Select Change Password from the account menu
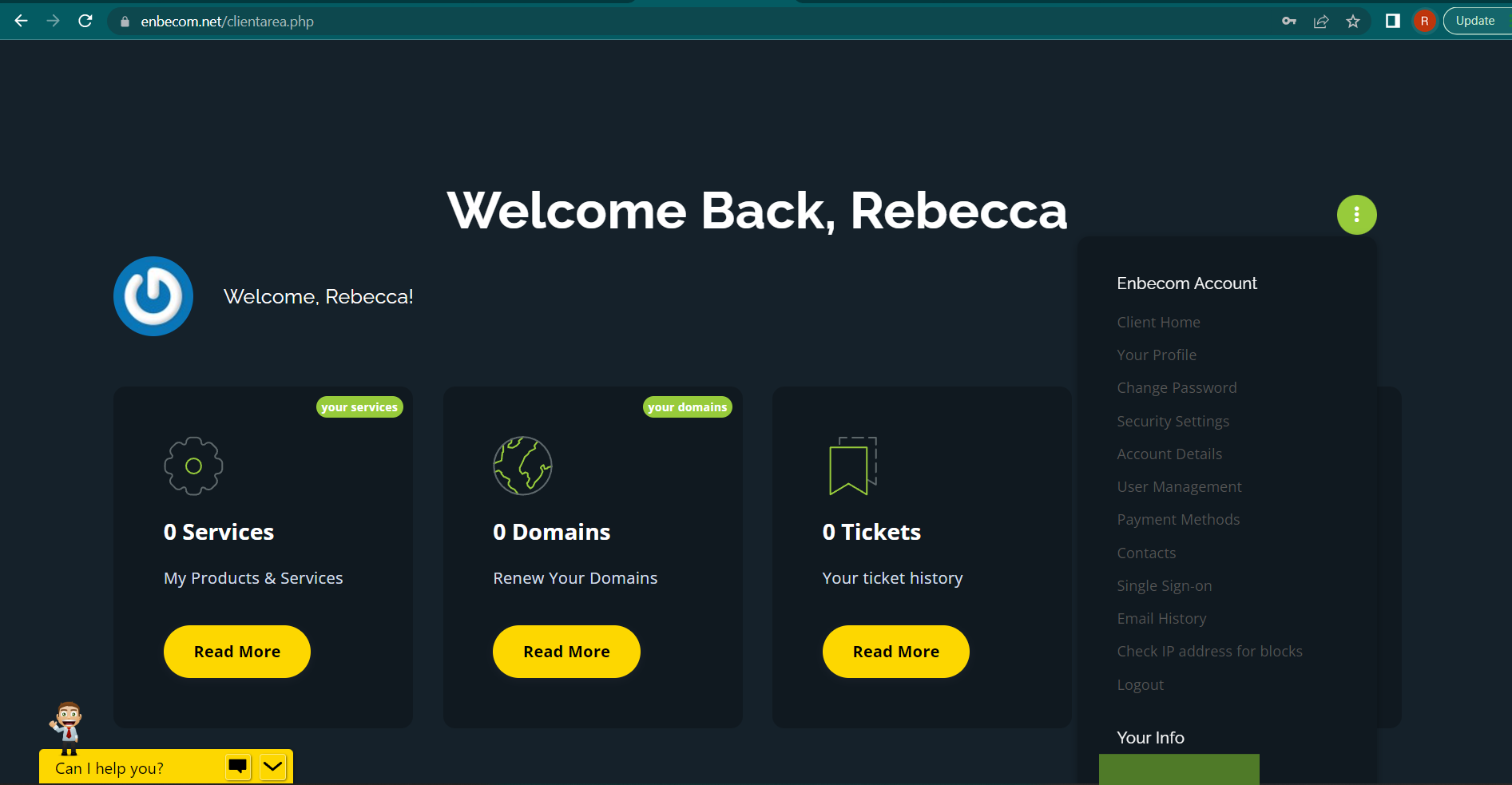This screenshot has height=785, width=1512. [1177, 388]
